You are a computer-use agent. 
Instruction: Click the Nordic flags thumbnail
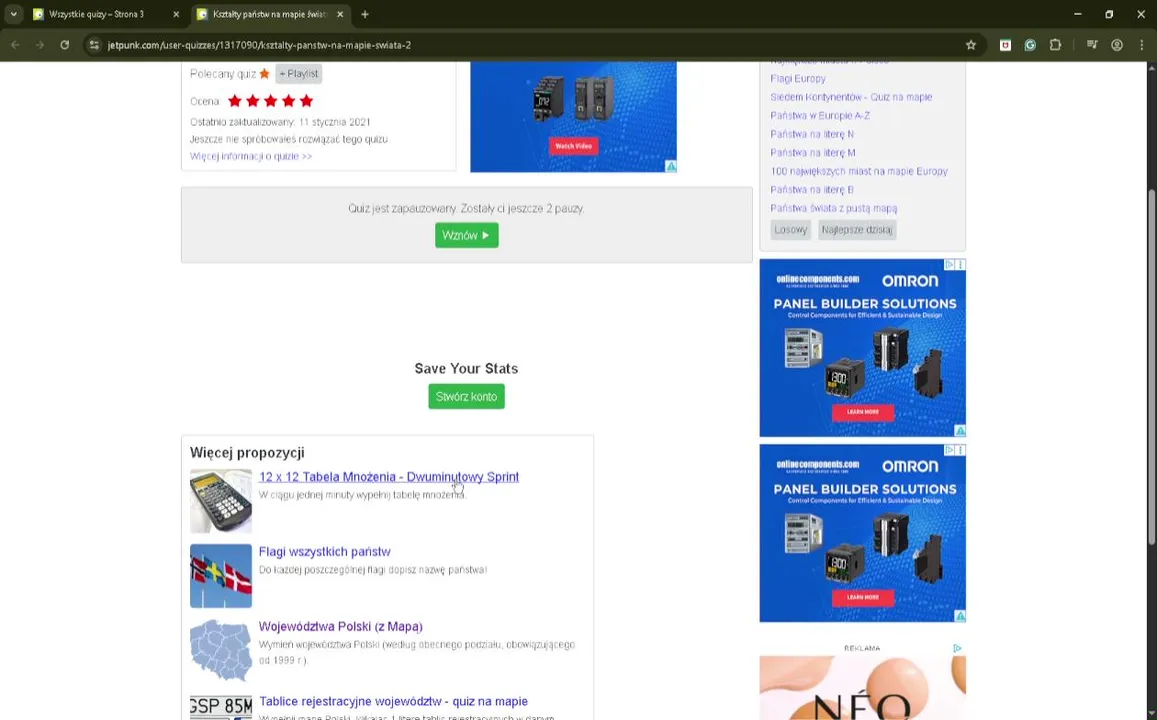pos(221,576)
